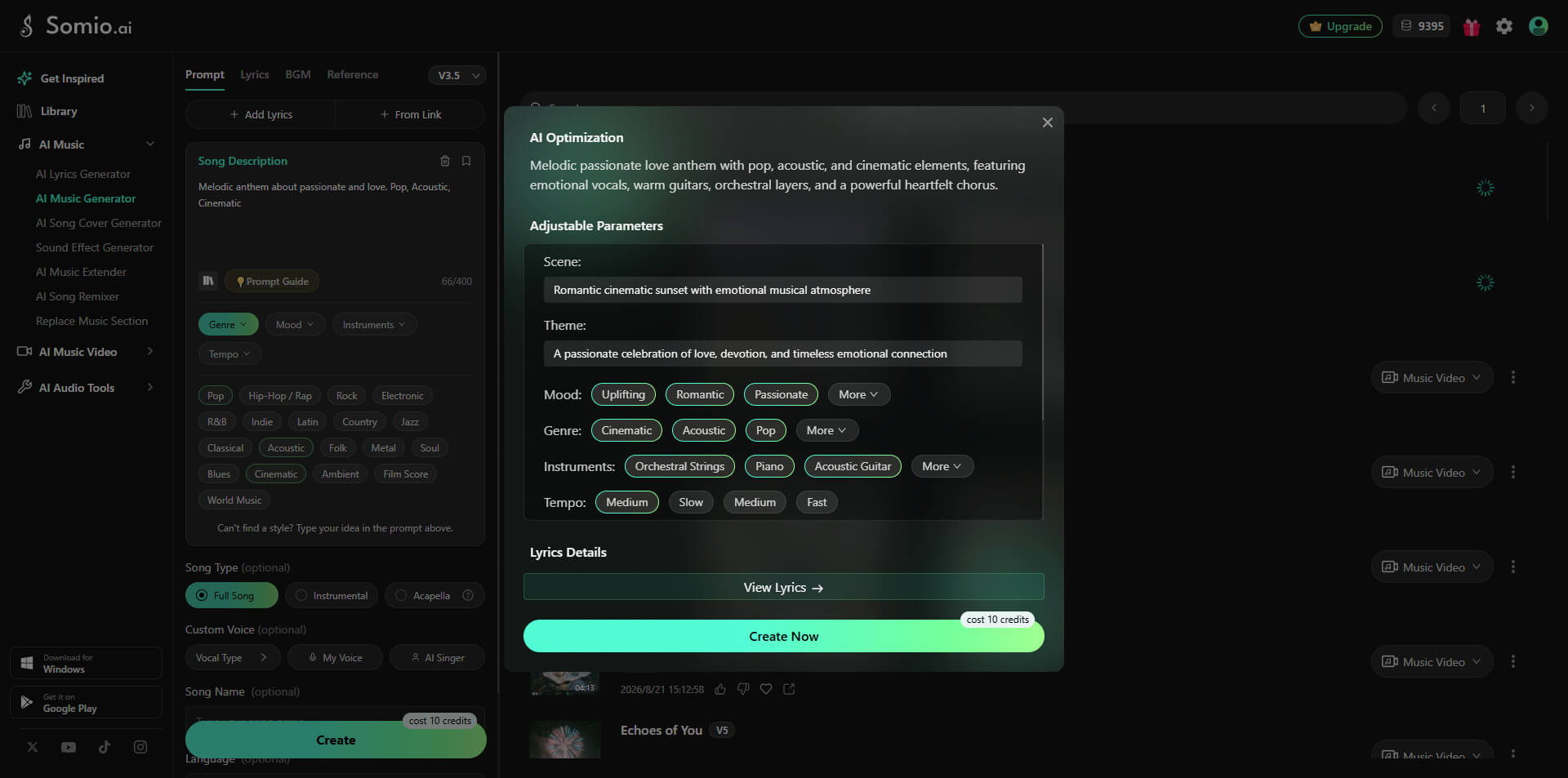Viewport: 1568px width, 778px height.
Task: Expand the AI Music Video sidebar section
Action: pos(86,352)
